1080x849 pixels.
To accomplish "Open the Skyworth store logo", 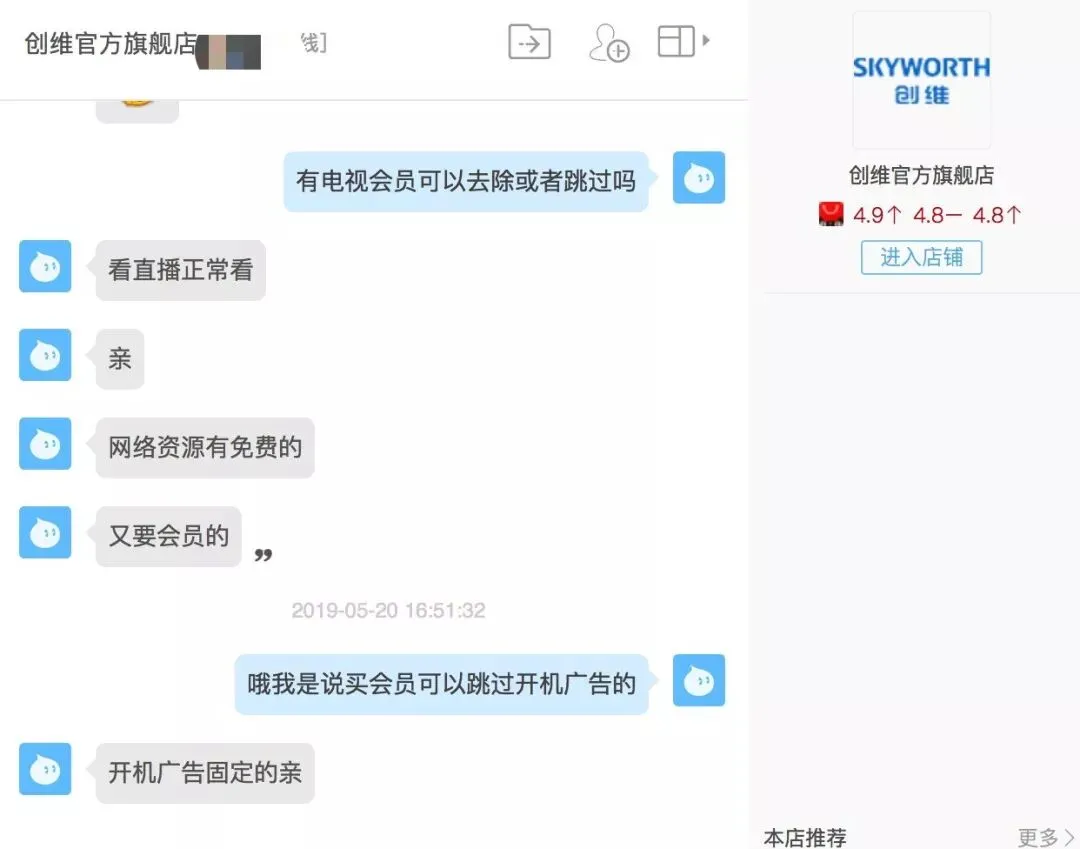I will (922, 80).
